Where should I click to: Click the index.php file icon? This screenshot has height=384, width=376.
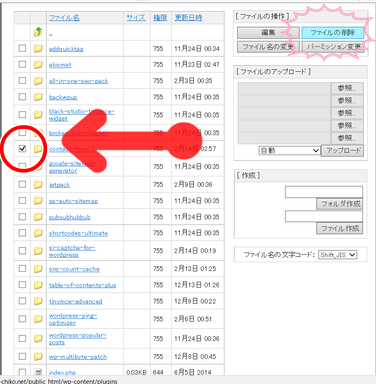38,372
